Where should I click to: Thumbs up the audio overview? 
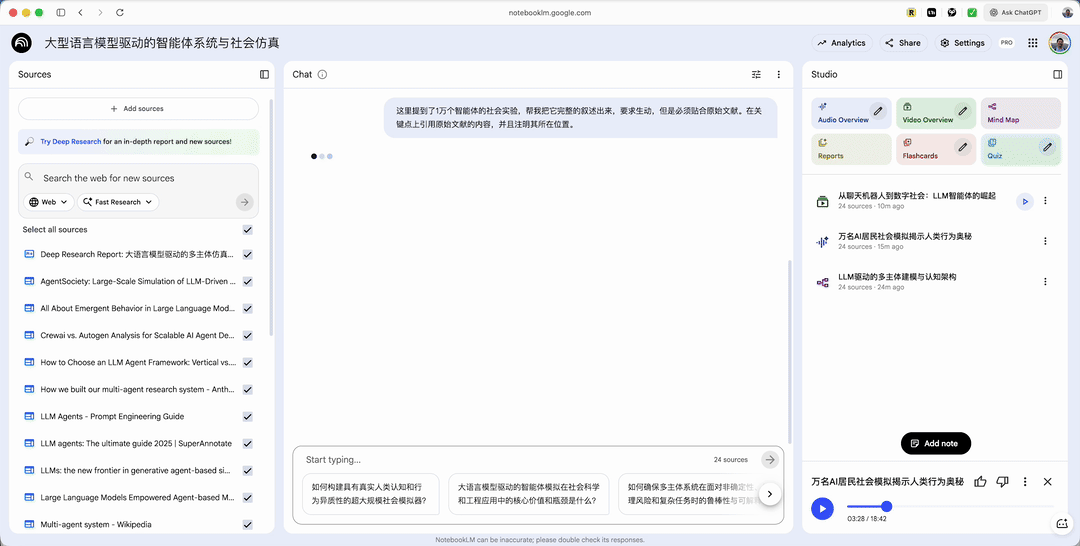pyautogui.click(x=980, y=482)
